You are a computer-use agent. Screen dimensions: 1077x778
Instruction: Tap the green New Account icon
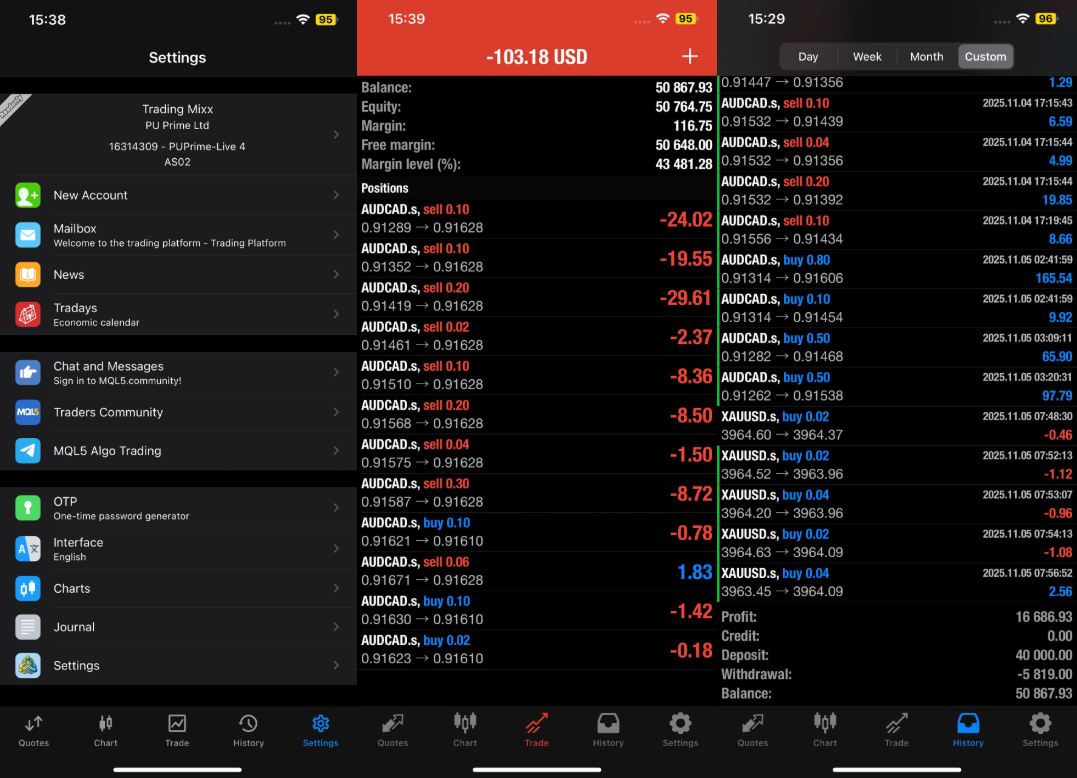click(28, 195)
